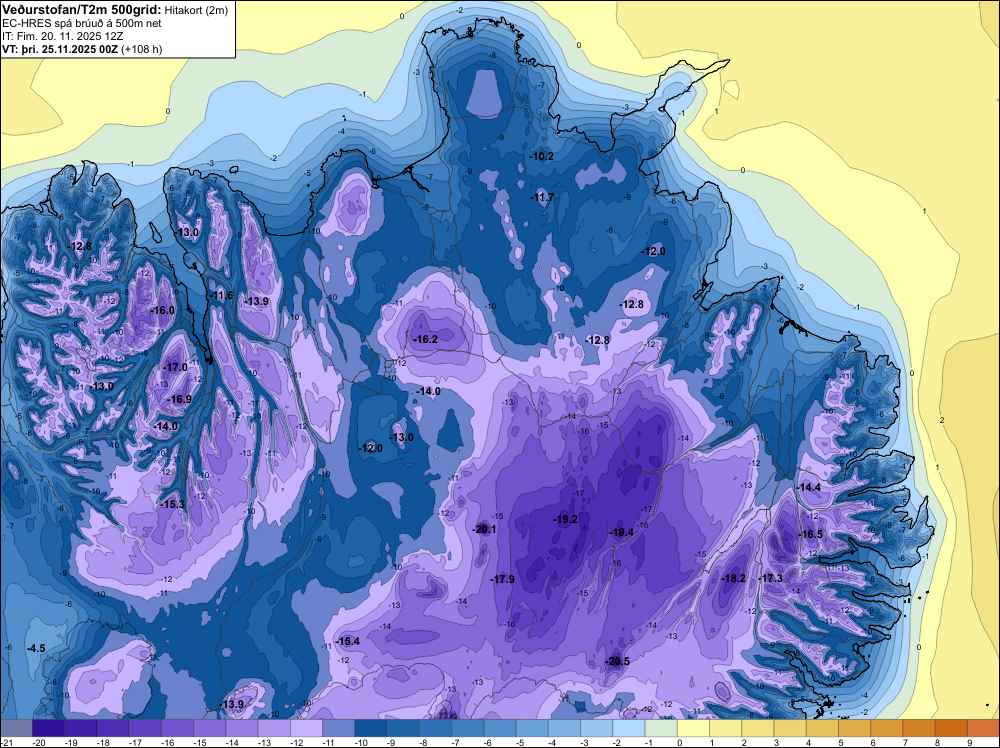The width and height of the screenshot is (1000, 748).
Task: Click the -4.5 temperature value
Action: pyautogui.click(x=36, y=649)
